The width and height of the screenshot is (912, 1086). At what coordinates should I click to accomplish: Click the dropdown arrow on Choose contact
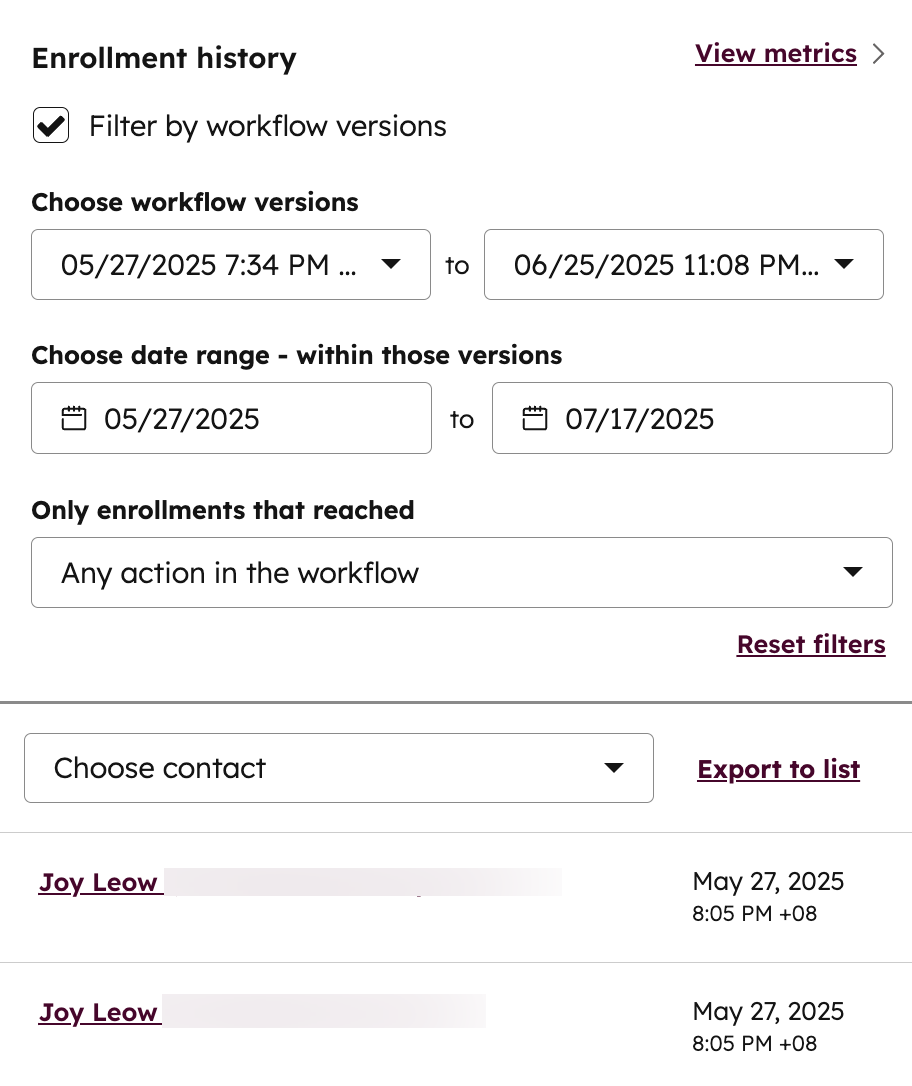click(613, 768)
